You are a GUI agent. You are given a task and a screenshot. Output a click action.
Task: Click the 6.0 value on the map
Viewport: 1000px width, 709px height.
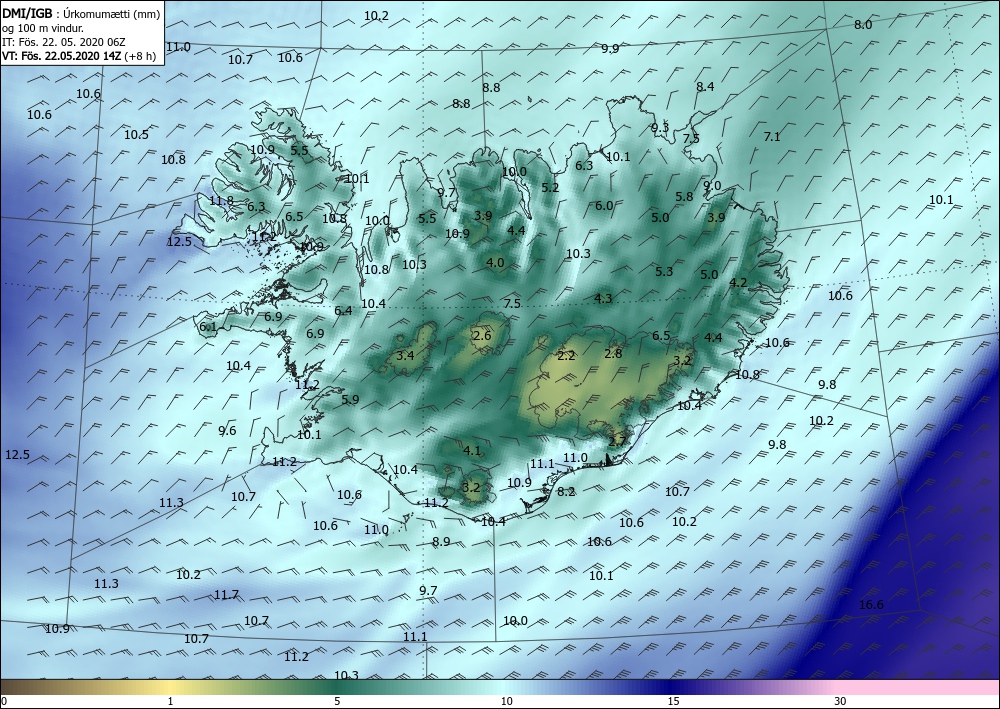[604, 206]
